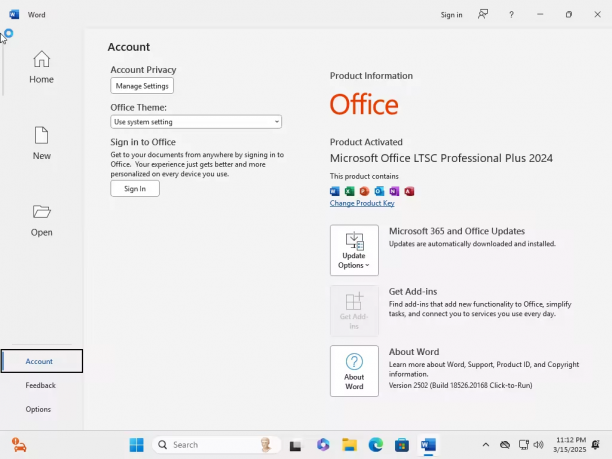612x459 pixels.
Task: Click the OneDrive cloud tray icon
Action: [505, 445]
